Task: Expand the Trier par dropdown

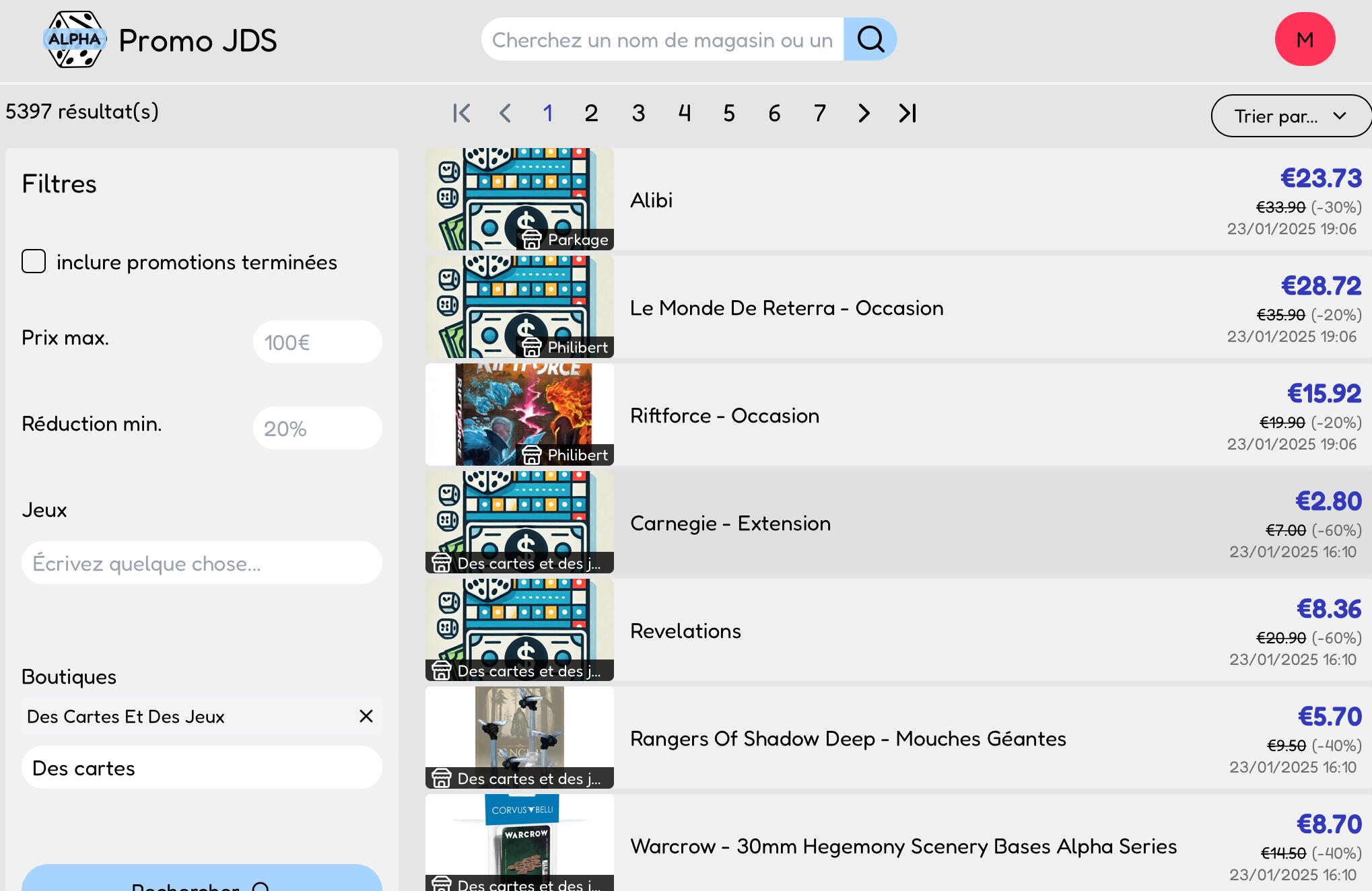Action: pos(1290,116)
